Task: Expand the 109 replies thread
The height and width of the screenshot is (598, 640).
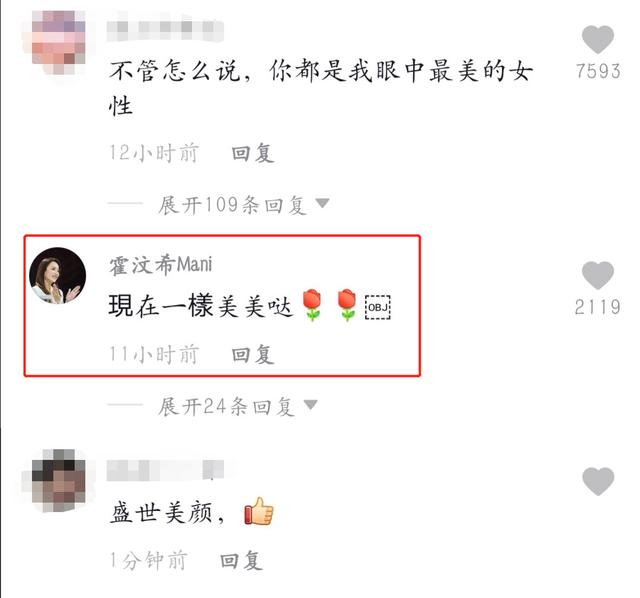Action: (232, 204)
